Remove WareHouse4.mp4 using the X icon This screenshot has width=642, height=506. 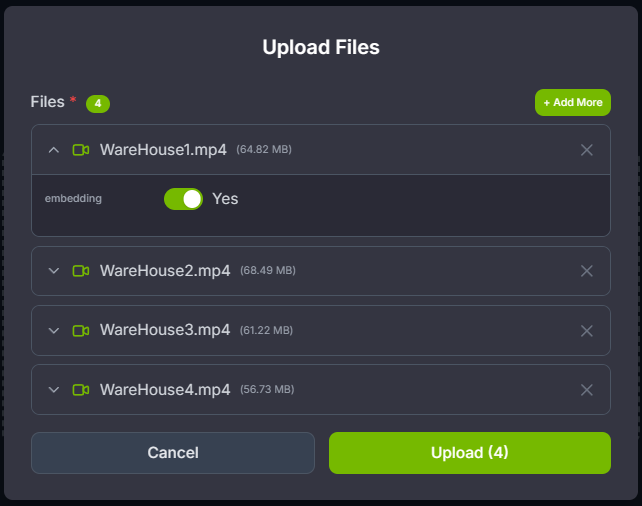tap(587, 389)
